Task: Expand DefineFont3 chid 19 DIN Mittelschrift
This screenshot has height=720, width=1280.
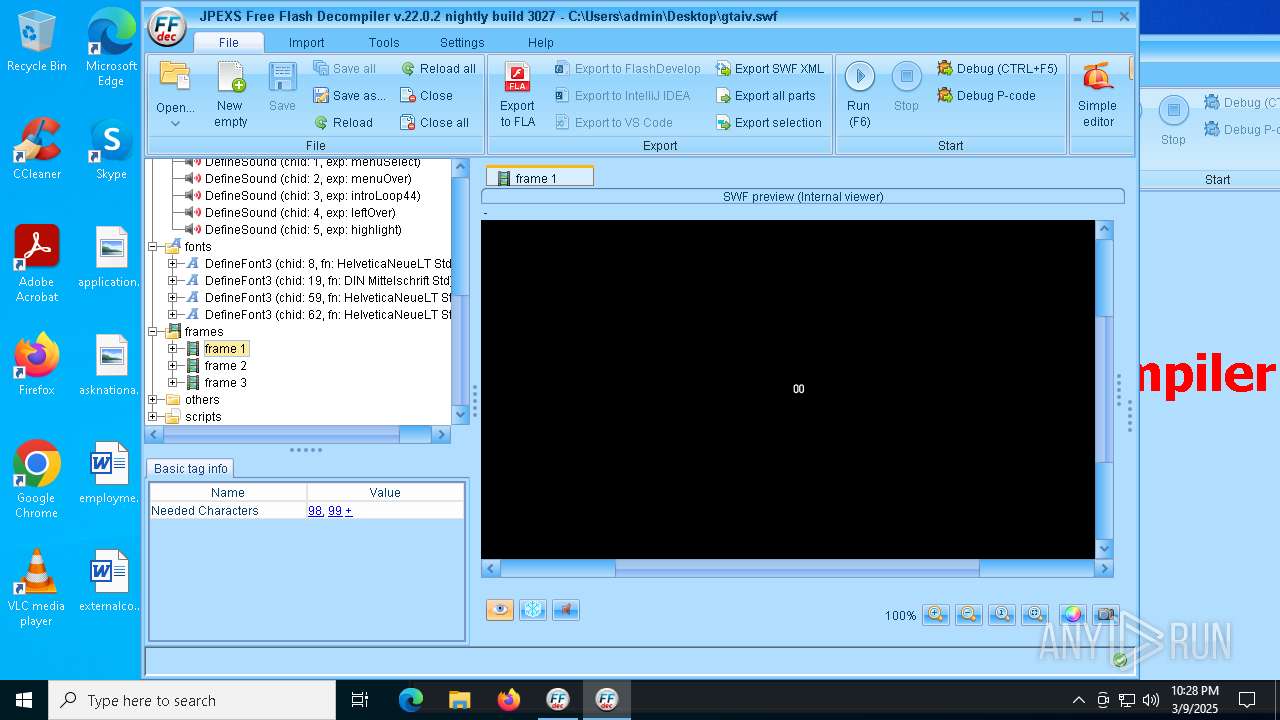Action: tap(172, 281)
